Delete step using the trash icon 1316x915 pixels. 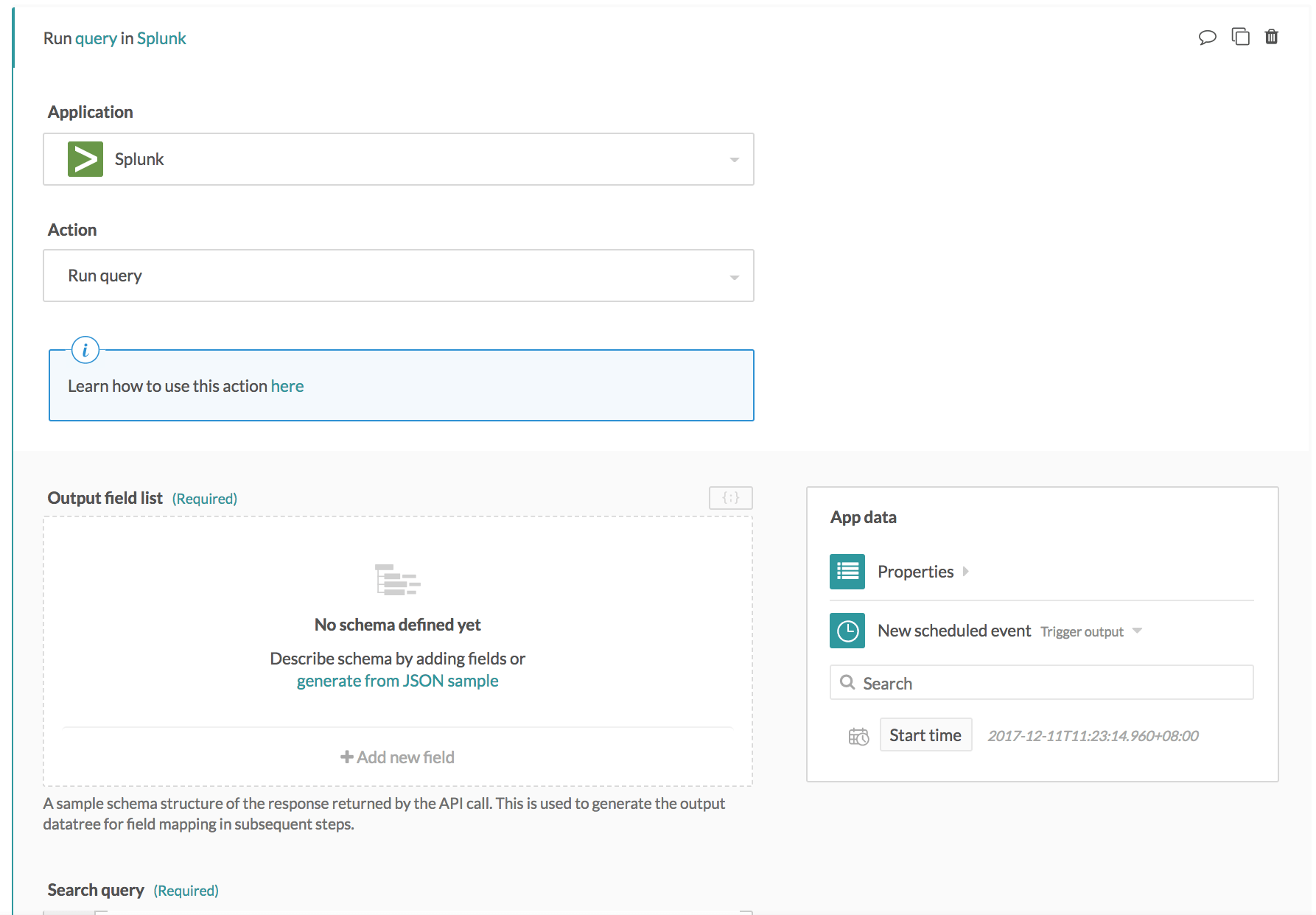click(1271, 37)
